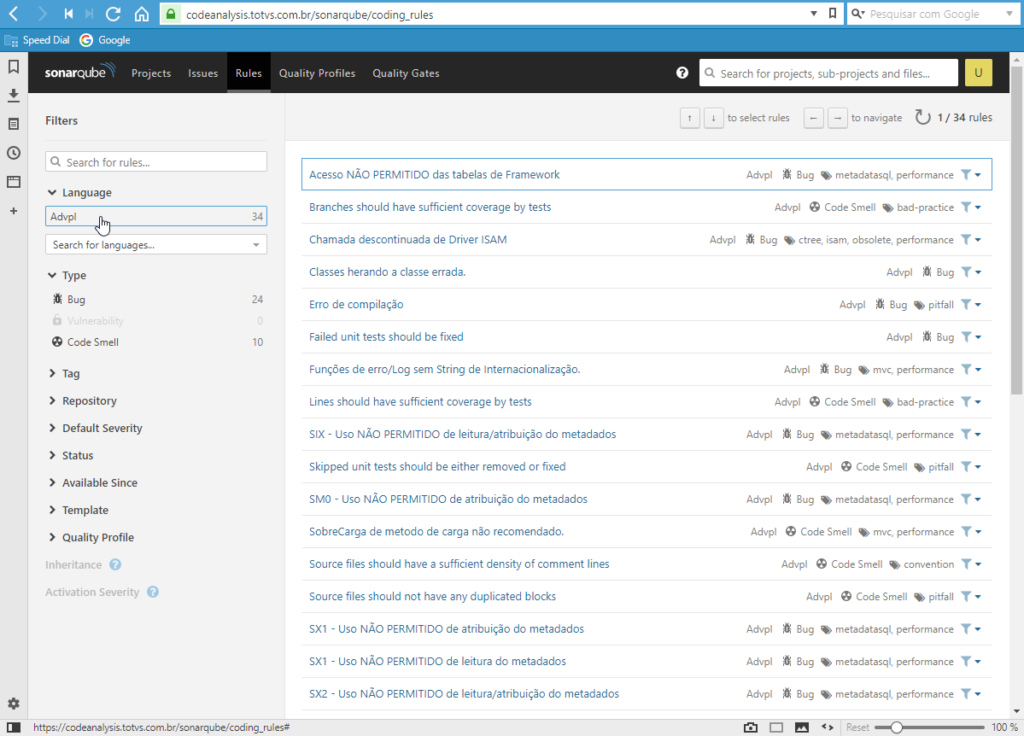The height and width of the screenshot is (736, 1024).
Task: Open the sidebar notes panel icon
Action: point(13,124)
